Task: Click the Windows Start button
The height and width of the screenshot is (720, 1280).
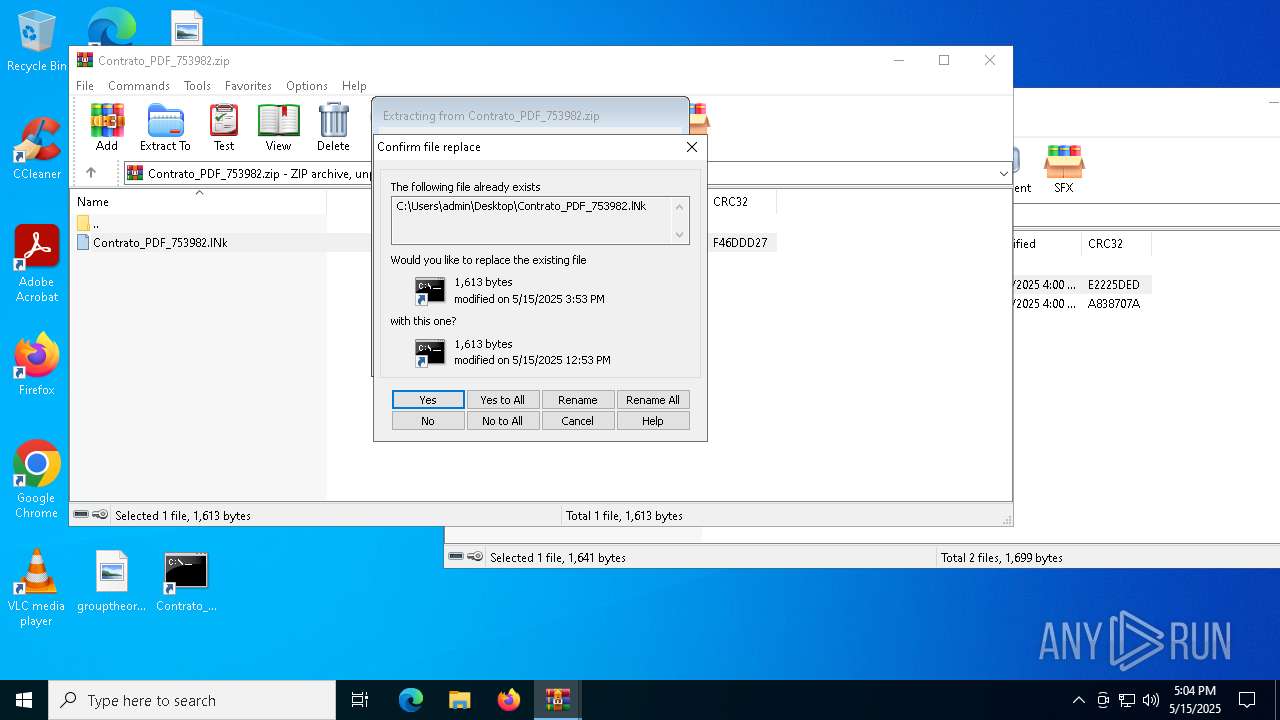Action: coord(24,700)
